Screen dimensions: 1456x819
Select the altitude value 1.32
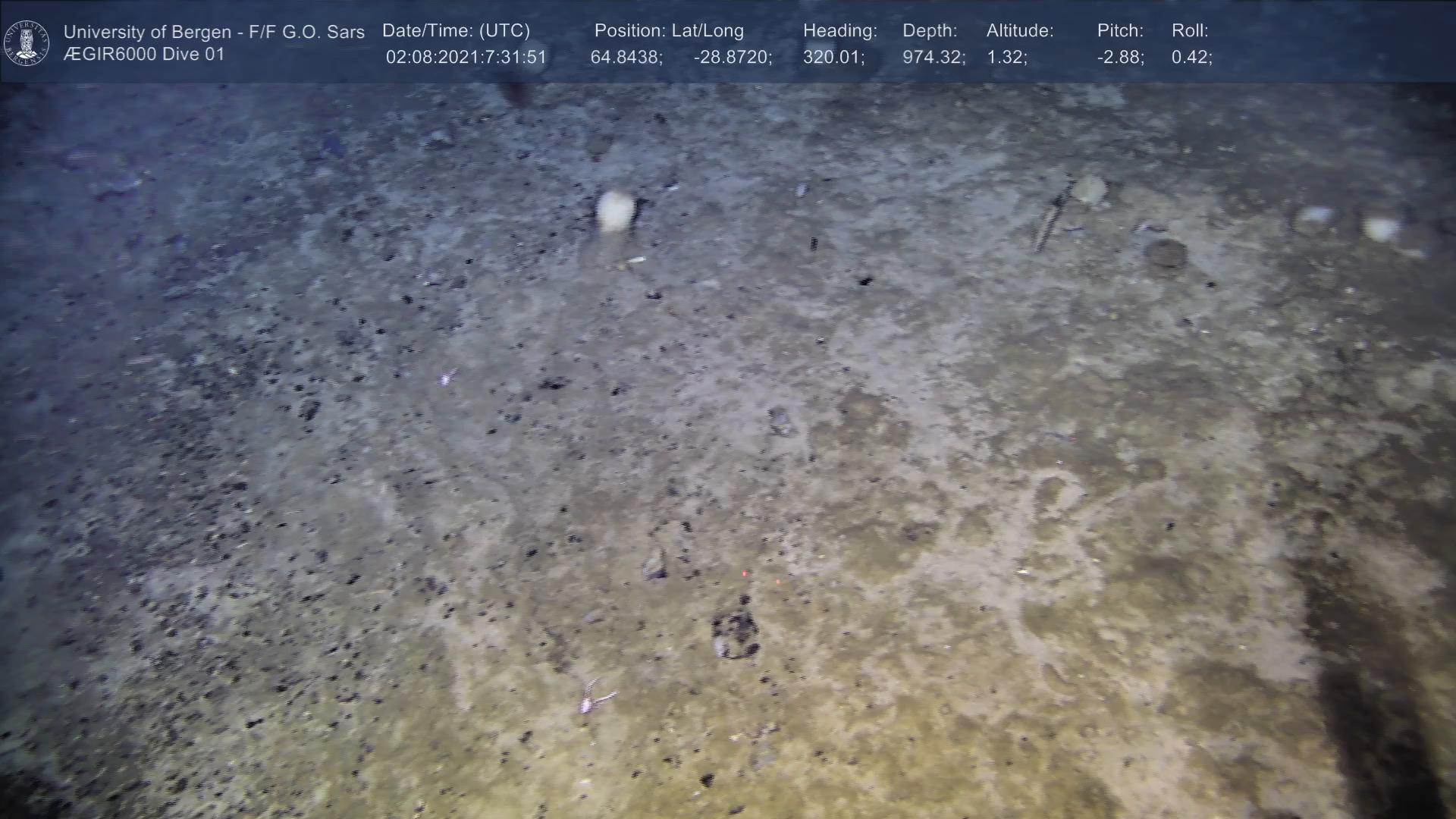(1006, 58)
